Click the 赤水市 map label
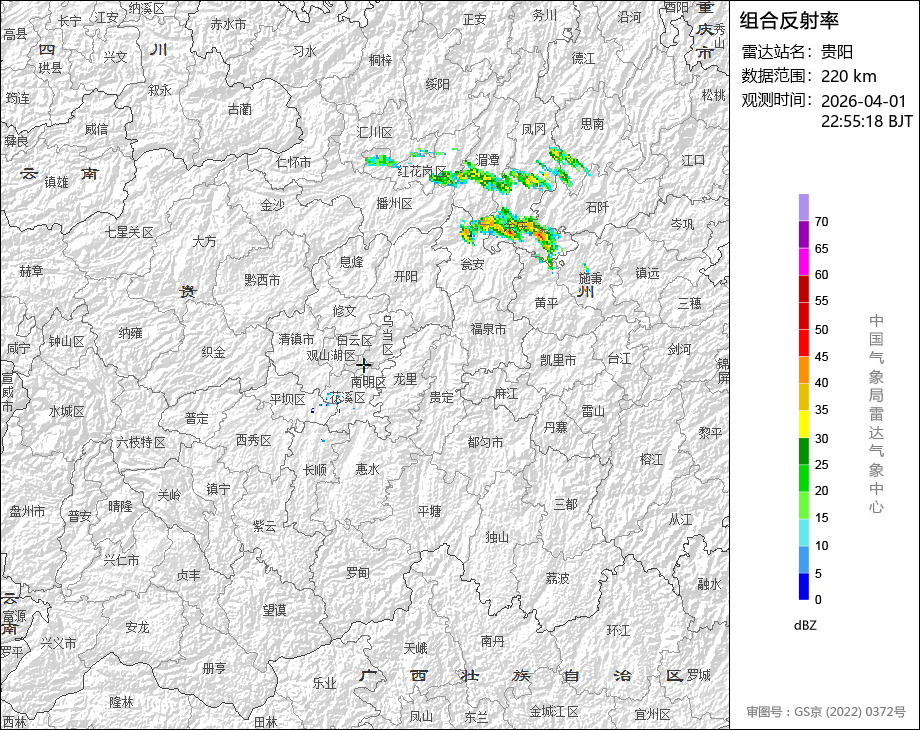Screen dimensions: 920x730 tap(228, 25)
